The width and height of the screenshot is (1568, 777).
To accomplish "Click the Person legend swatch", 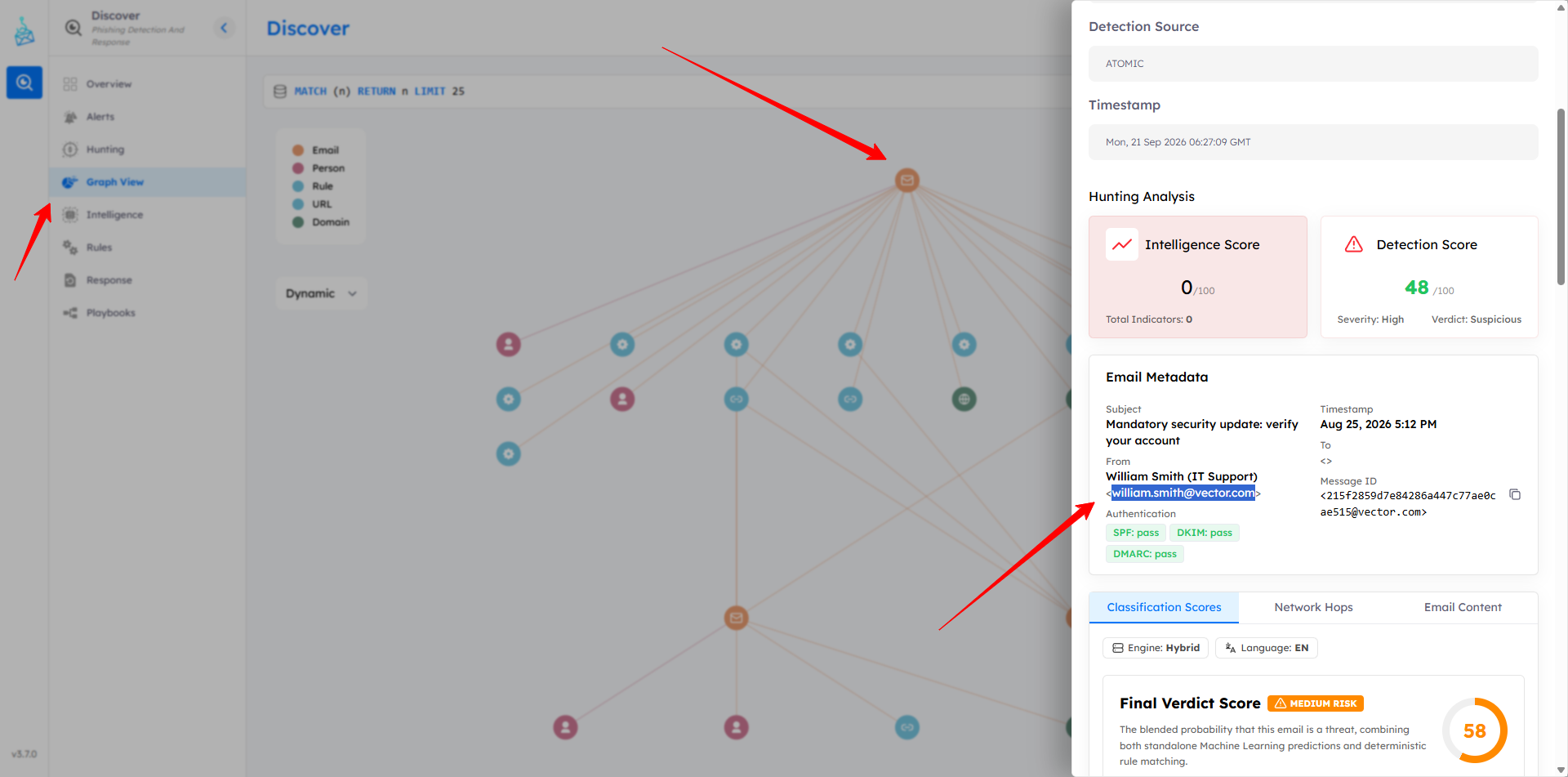I will (298, 168).
